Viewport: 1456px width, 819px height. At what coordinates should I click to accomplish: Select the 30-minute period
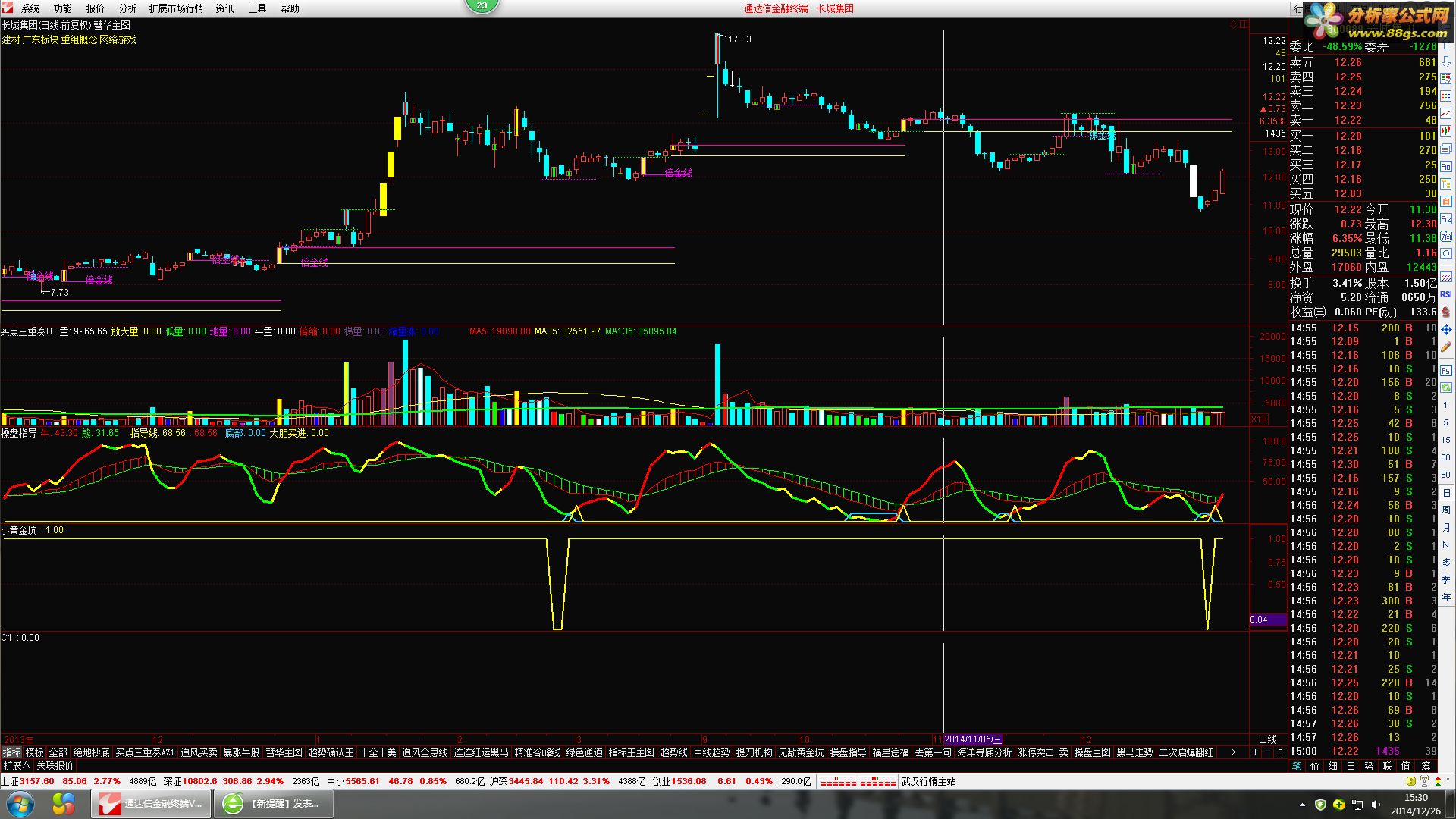tap(1446, 457)
